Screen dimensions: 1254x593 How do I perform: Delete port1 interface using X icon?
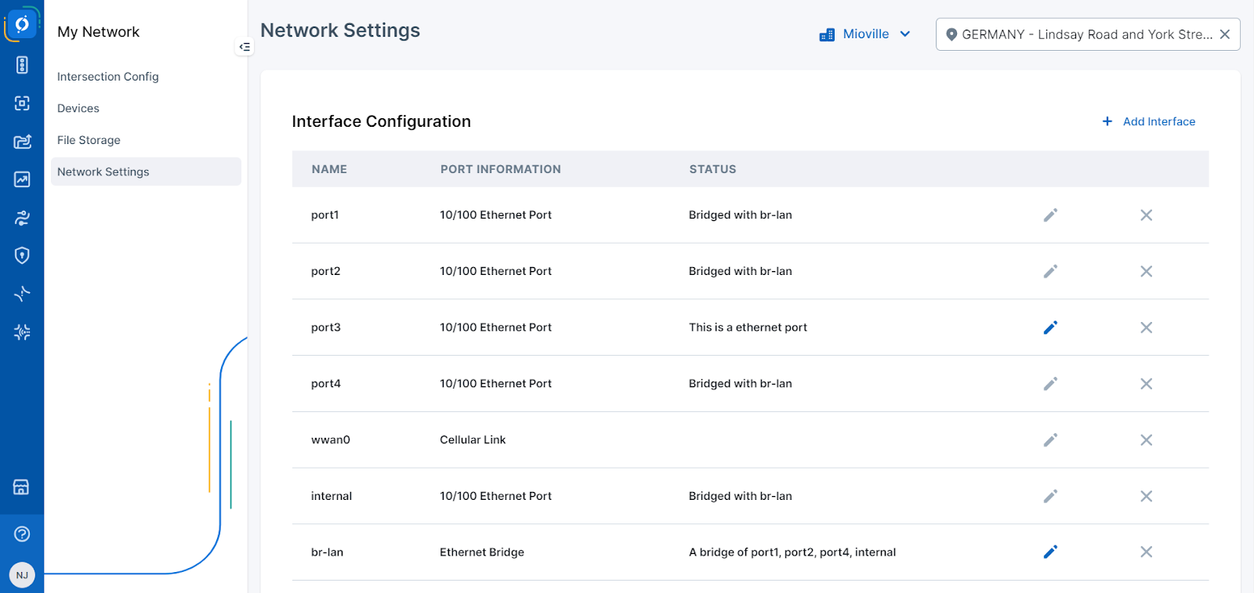1146,214
